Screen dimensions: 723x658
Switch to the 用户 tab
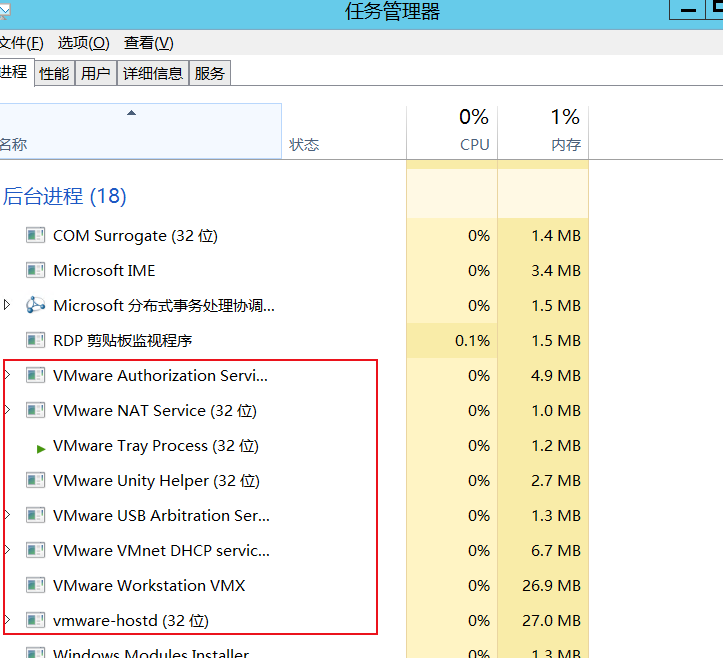point(96,73)
